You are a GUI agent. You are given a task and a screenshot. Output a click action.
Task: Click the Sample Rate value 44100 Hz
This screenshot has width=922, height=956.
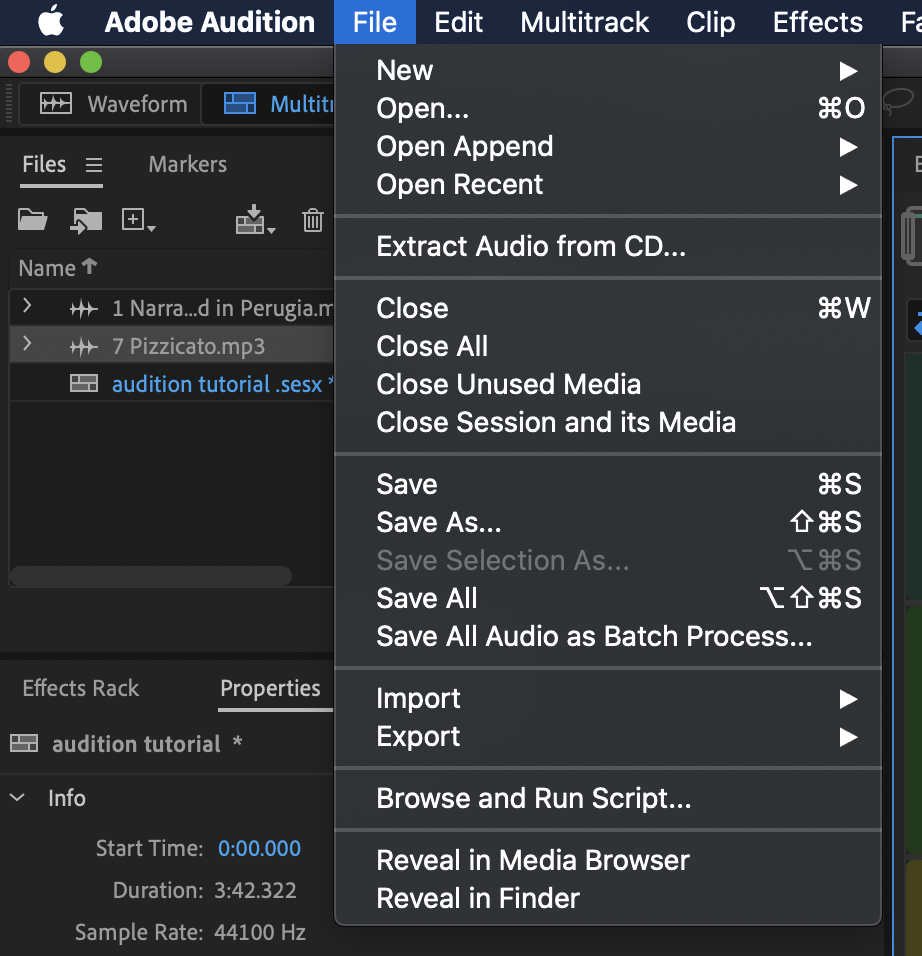click(260, 932)
